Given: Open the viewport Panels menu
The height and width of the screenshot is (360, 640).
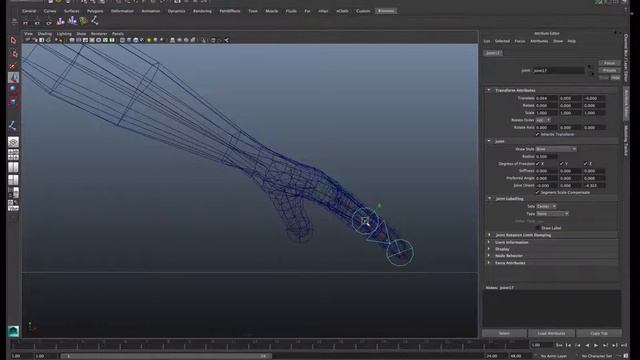Looking at the screenshot, I should pyautogui.click(x=118, y=34).
